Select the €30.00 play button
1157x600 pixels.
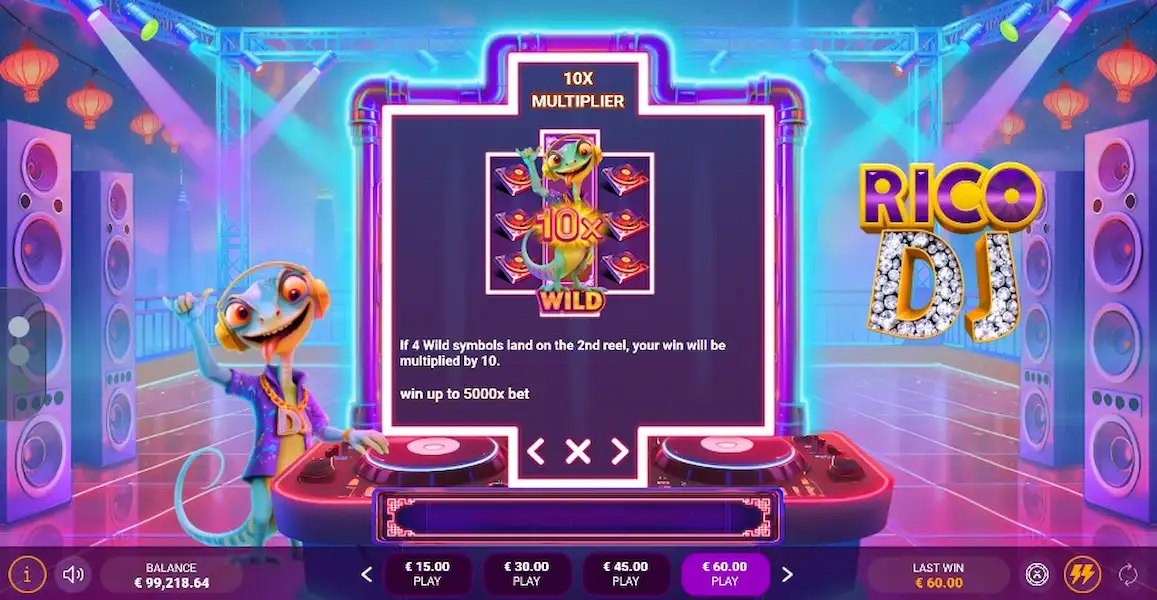point(526,573)
